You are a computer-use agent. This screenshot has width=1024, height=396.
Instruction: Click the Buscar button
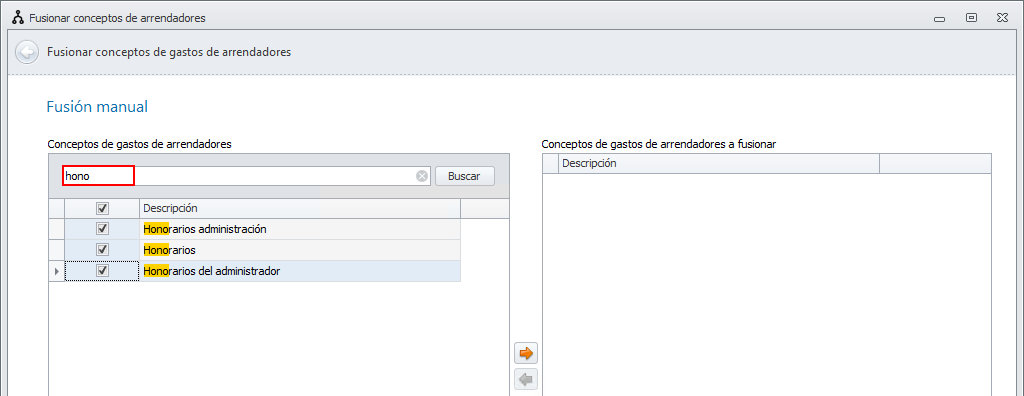[464, 176]
